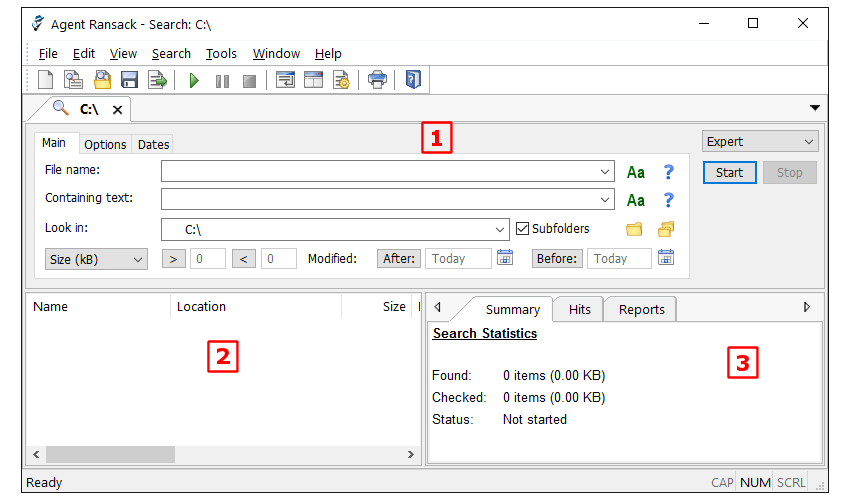The image size is (850, 500).
Task: Stop search using the toolbar square icon
Action: [249, 81]
